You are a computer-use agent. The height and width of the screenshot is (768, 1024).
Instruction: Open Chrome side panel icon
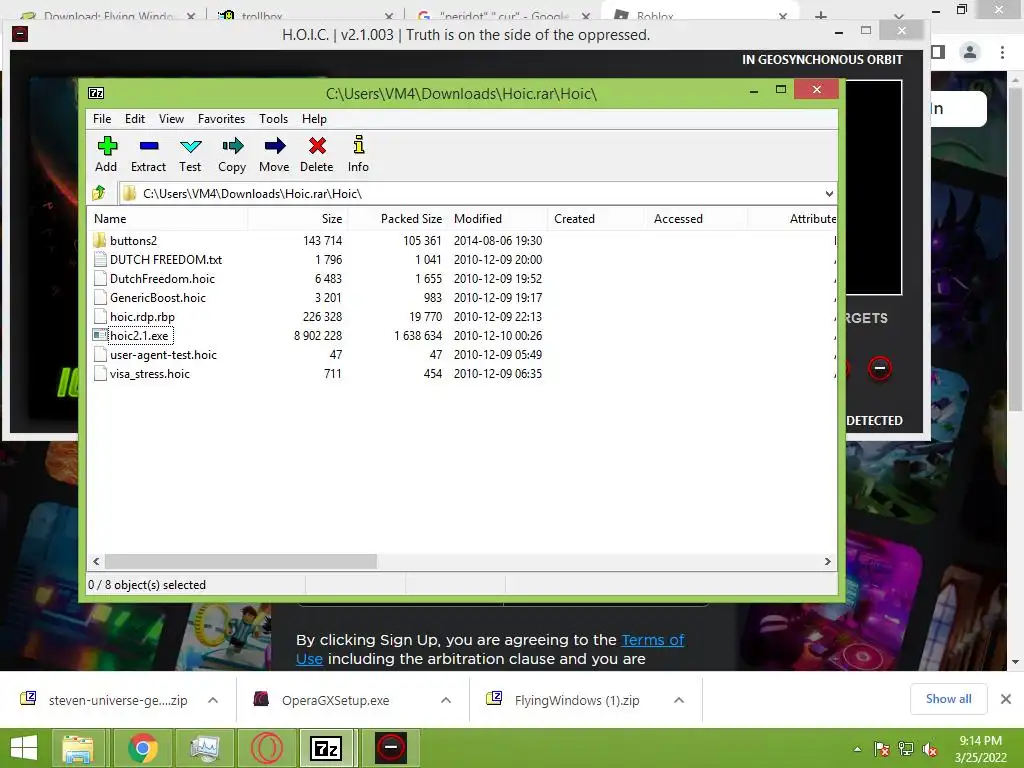pyautogui.click(x=938, y=52)
